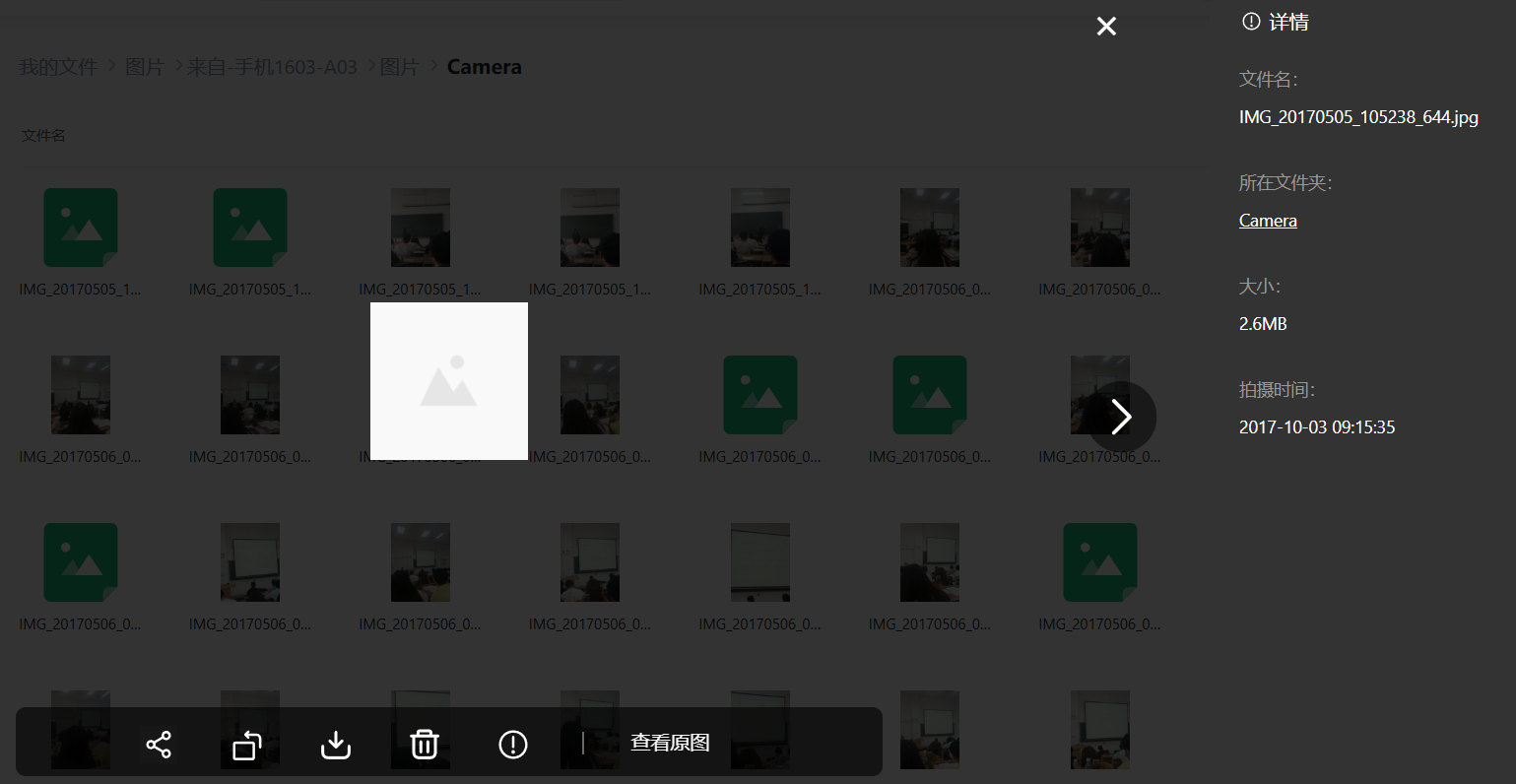This screenshot has width=1516, height=784.
Task: Open 来自-手机1603-A03 breadcrumb folder
Action: click(x=272, y=67)
